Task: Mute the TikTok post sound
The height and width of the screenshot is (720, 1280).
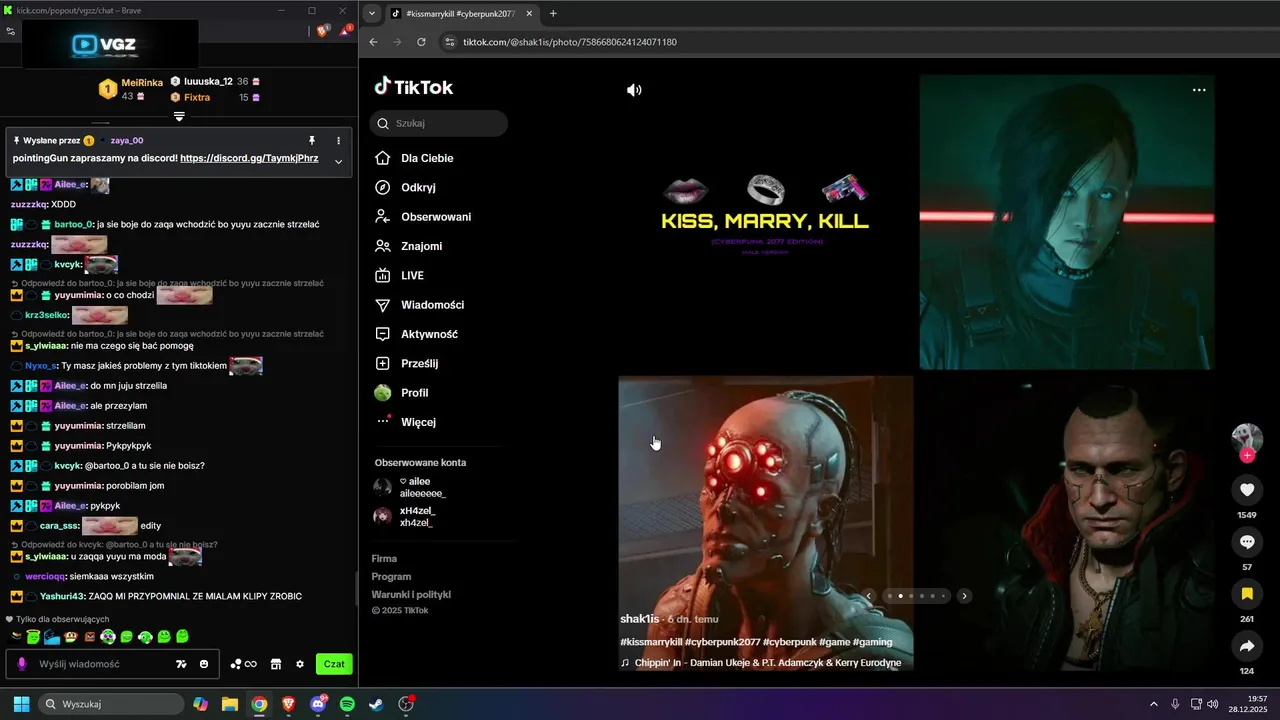Action: [x=634, y=90]
